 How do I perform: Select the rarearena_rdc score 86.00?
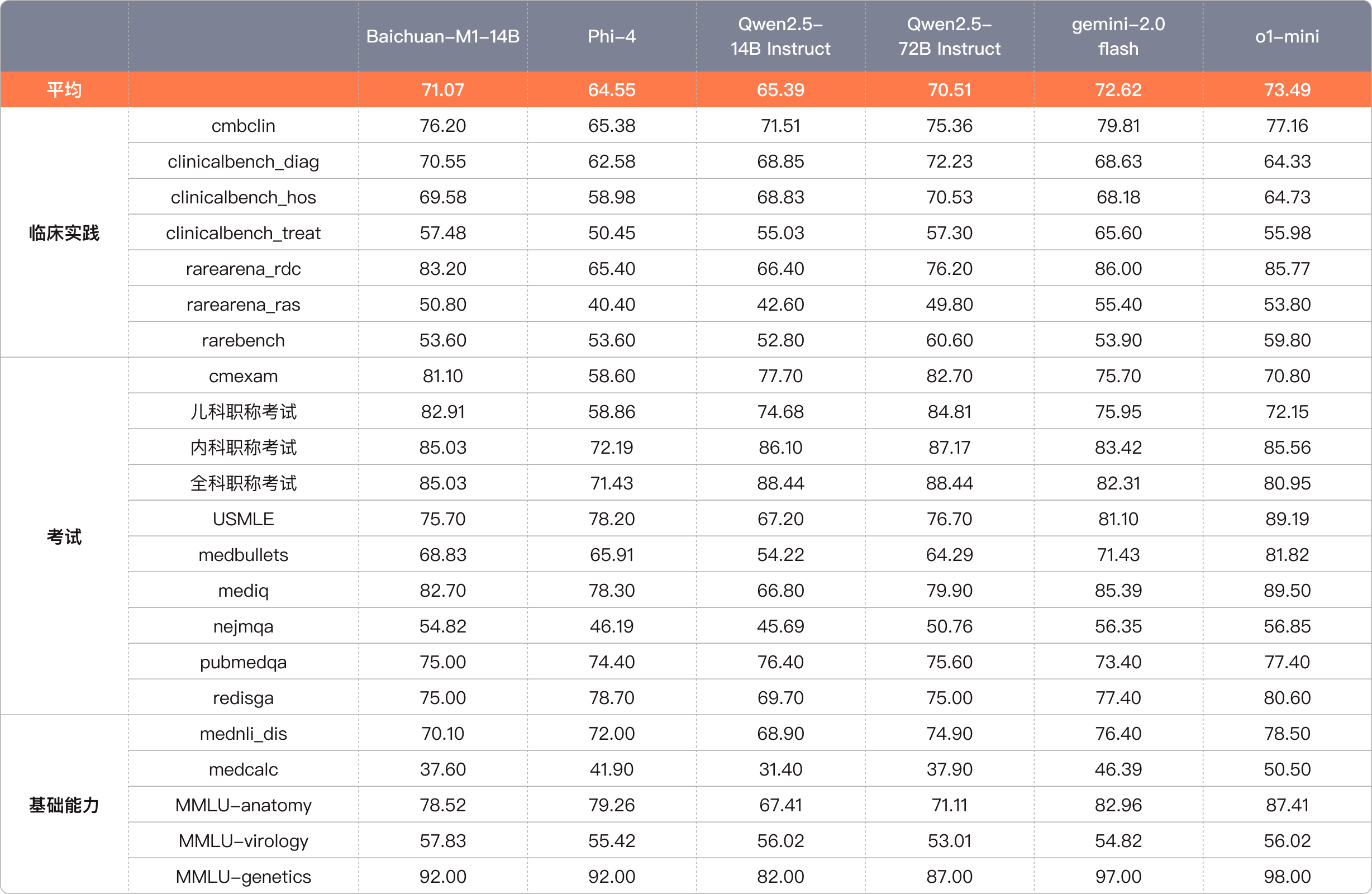pos(1118,269)
